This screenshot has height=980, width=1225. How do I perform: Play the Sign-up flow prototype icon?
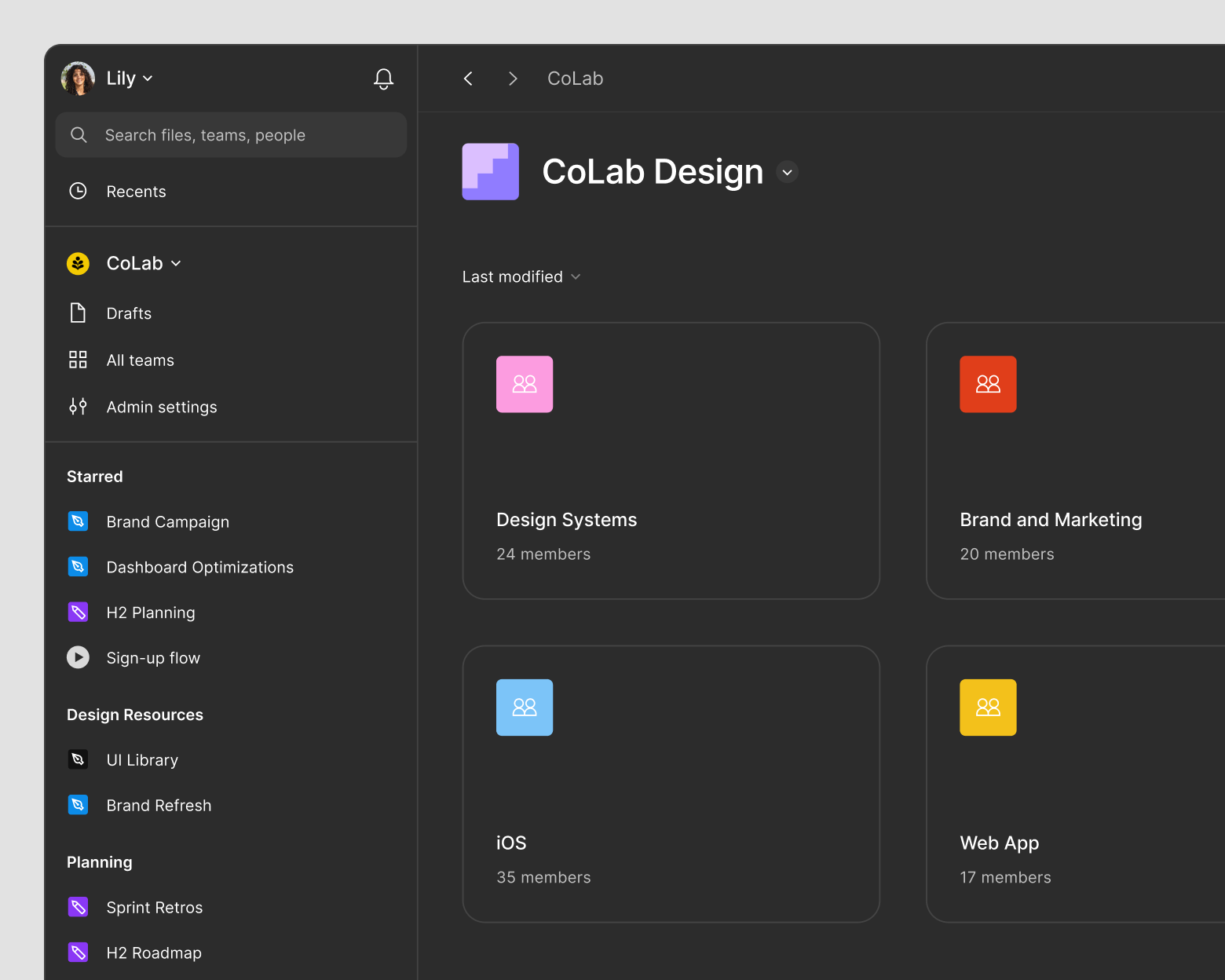[78, 657]
